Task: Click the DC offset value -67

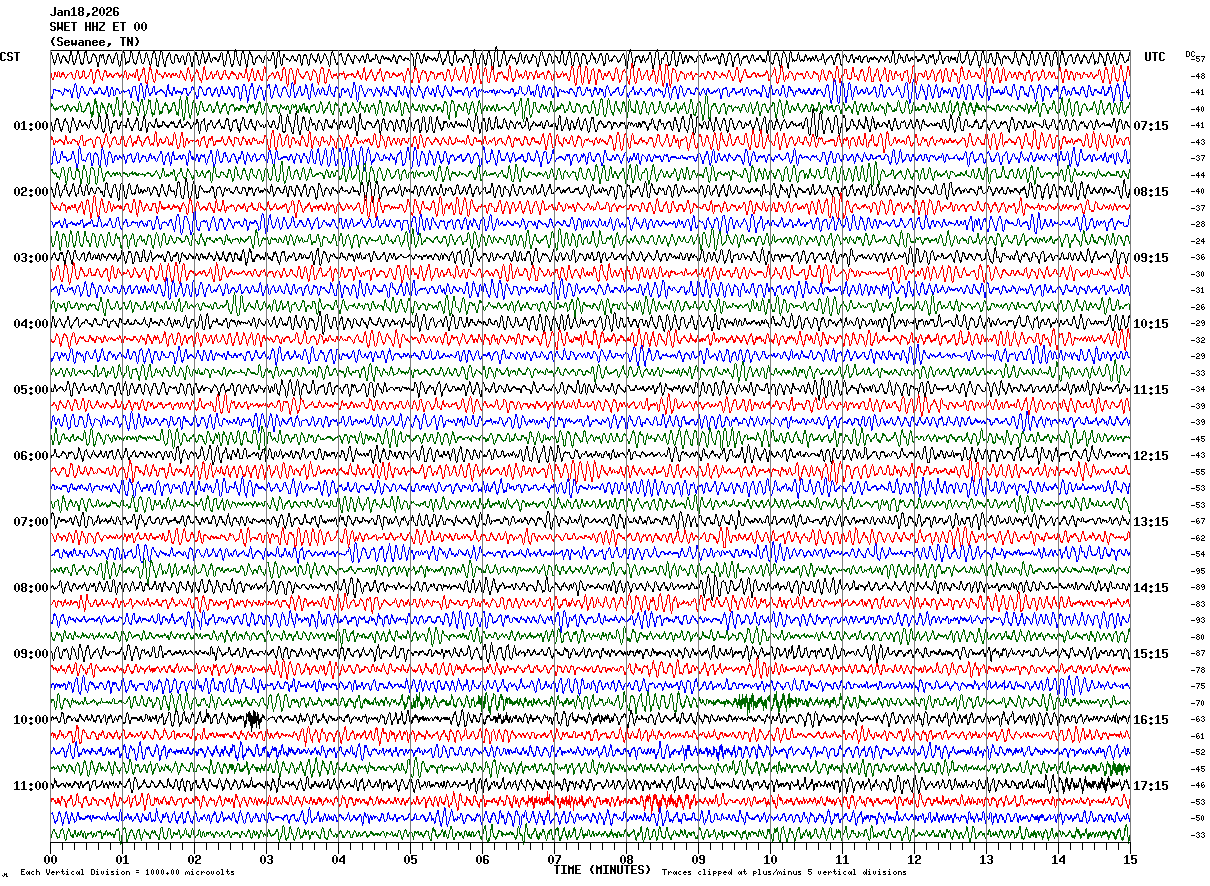Action: (x=1198, y=521)
